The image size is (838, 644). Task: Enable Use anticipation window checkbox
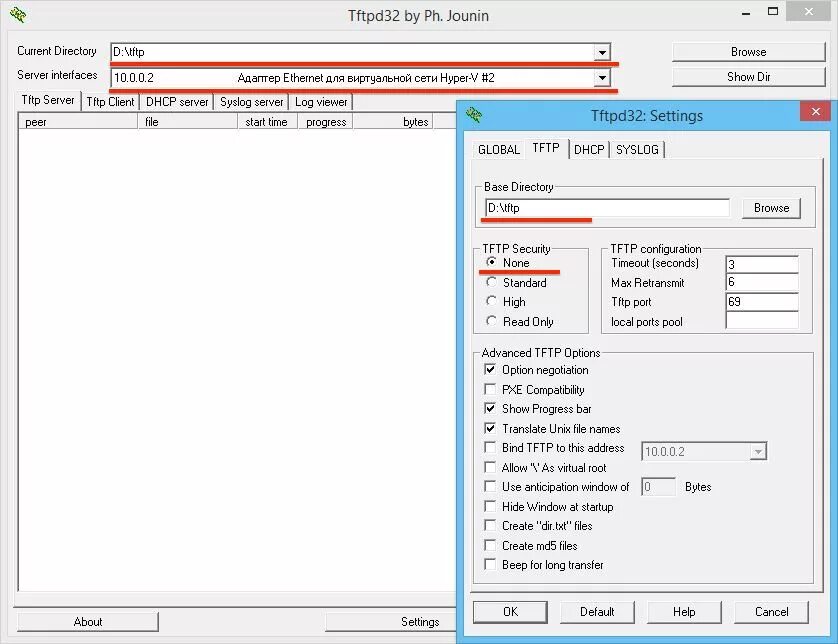490,486
